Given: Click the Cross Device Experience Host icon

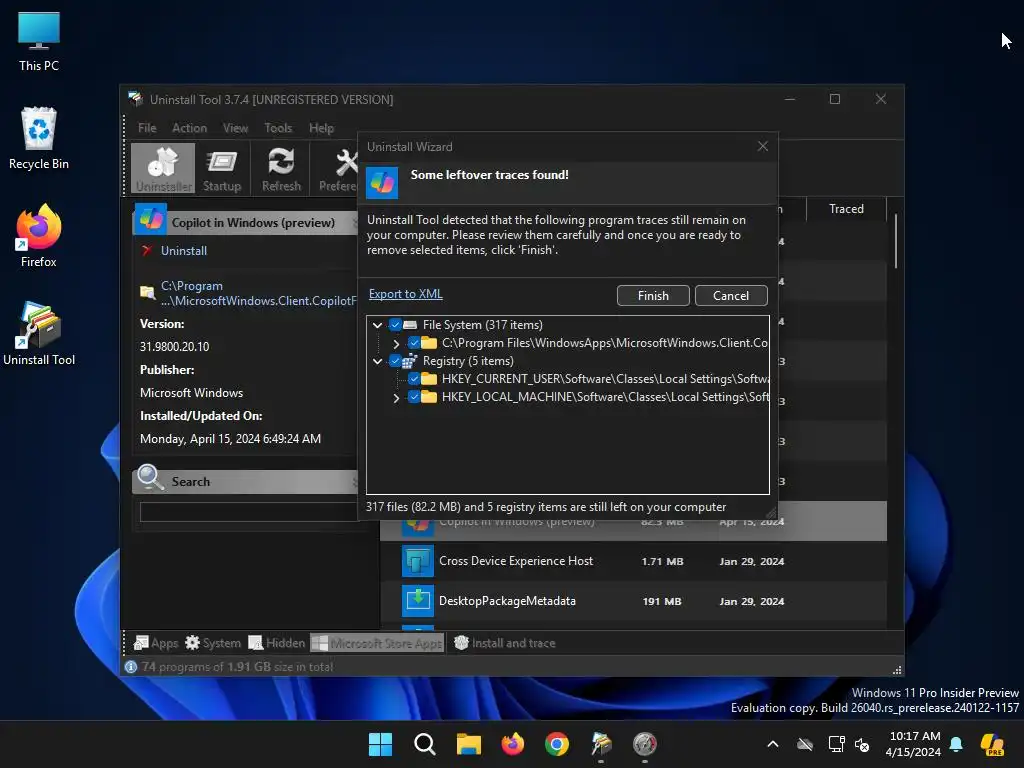Looking at the screenshot, I should (417, 561).
